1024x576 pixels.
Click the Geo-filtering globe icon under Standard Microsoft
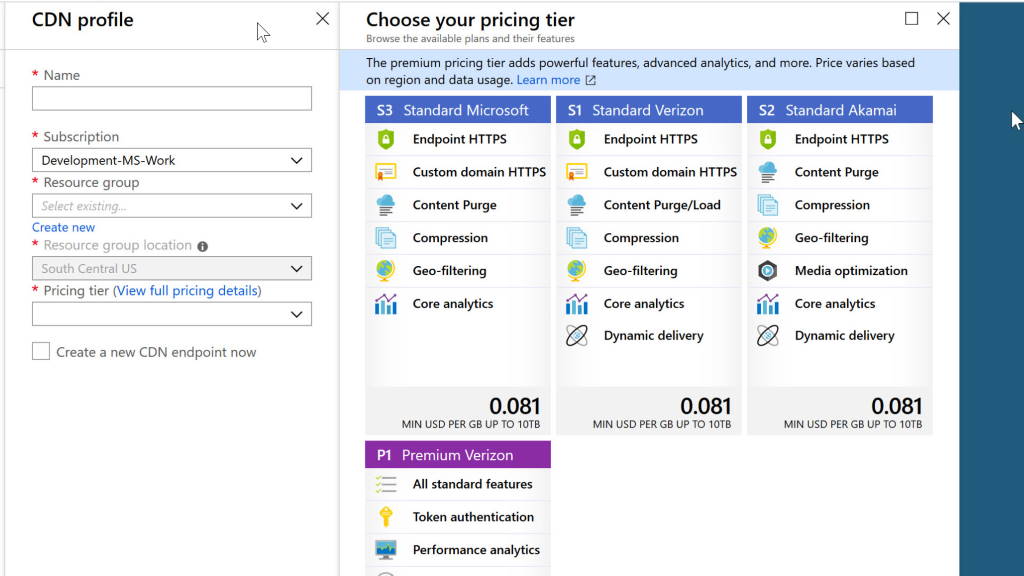[x=385, y=270]
